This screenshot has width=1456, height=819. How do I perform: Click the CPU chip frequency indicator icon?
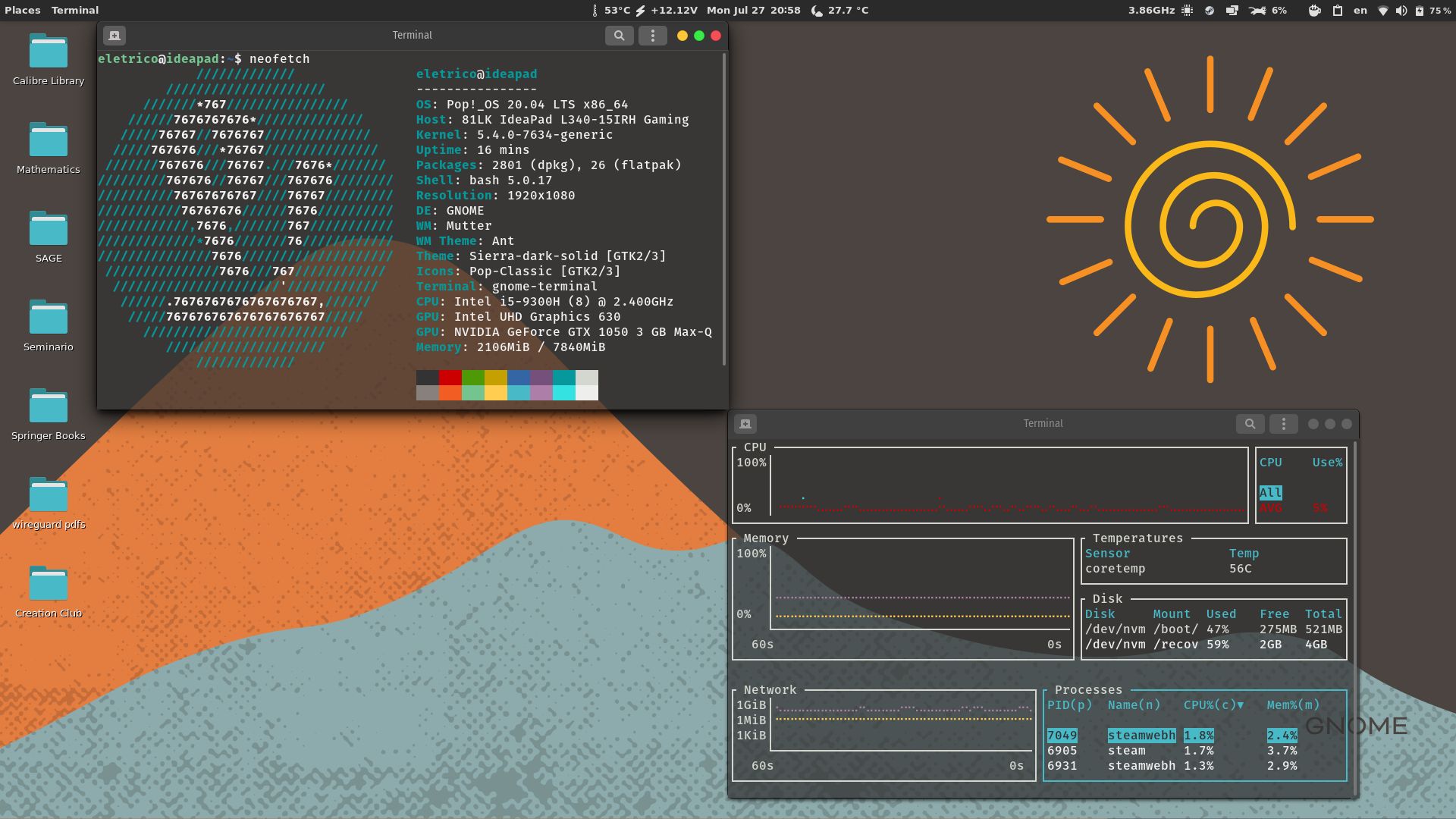pos(1188,11)
